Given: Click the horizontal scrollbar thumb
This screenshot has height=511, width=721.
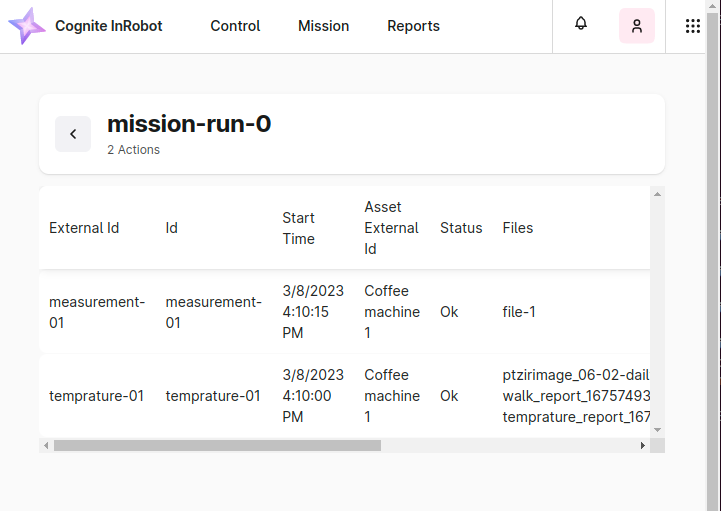Looking at the screenshot, I should (217, 445).
